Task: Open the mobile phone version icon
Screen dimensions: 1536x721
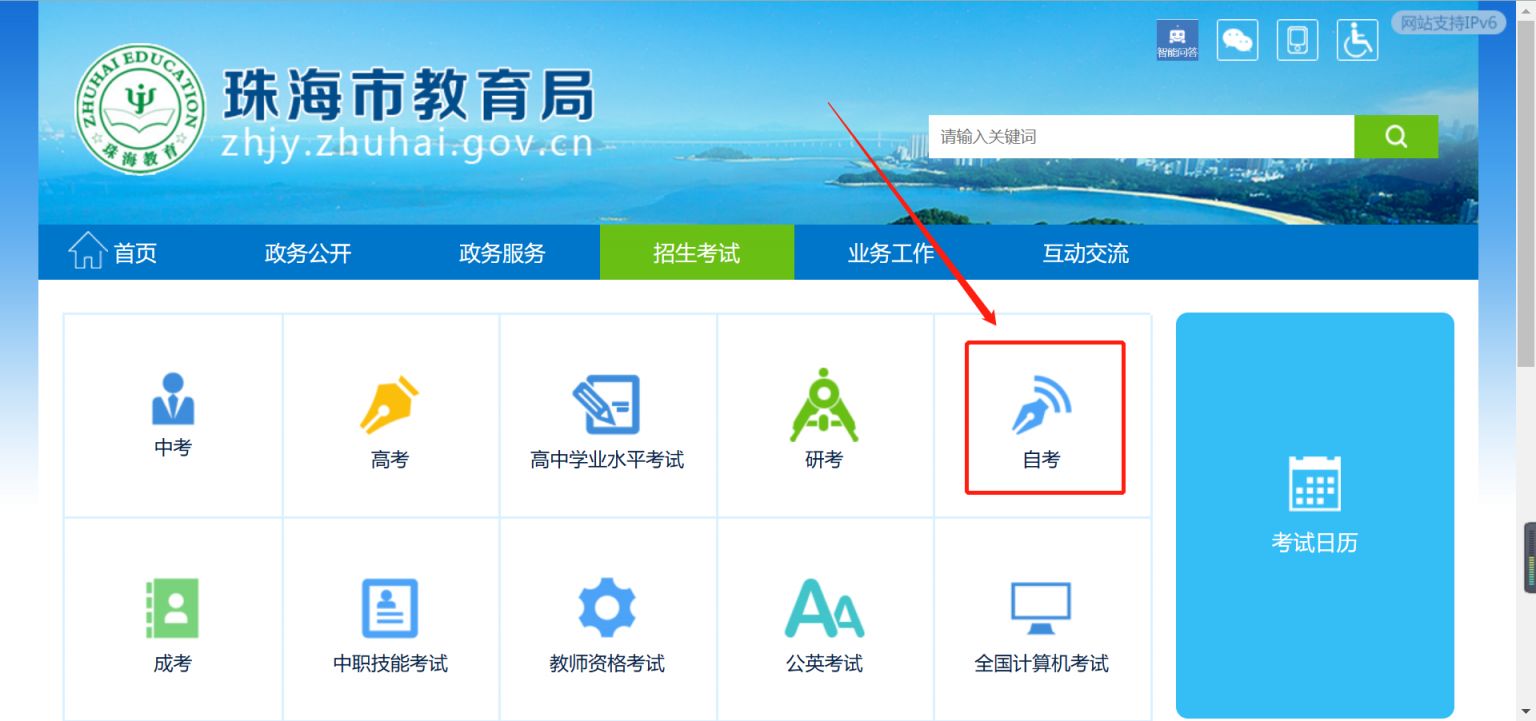Action: [1297, 41]
